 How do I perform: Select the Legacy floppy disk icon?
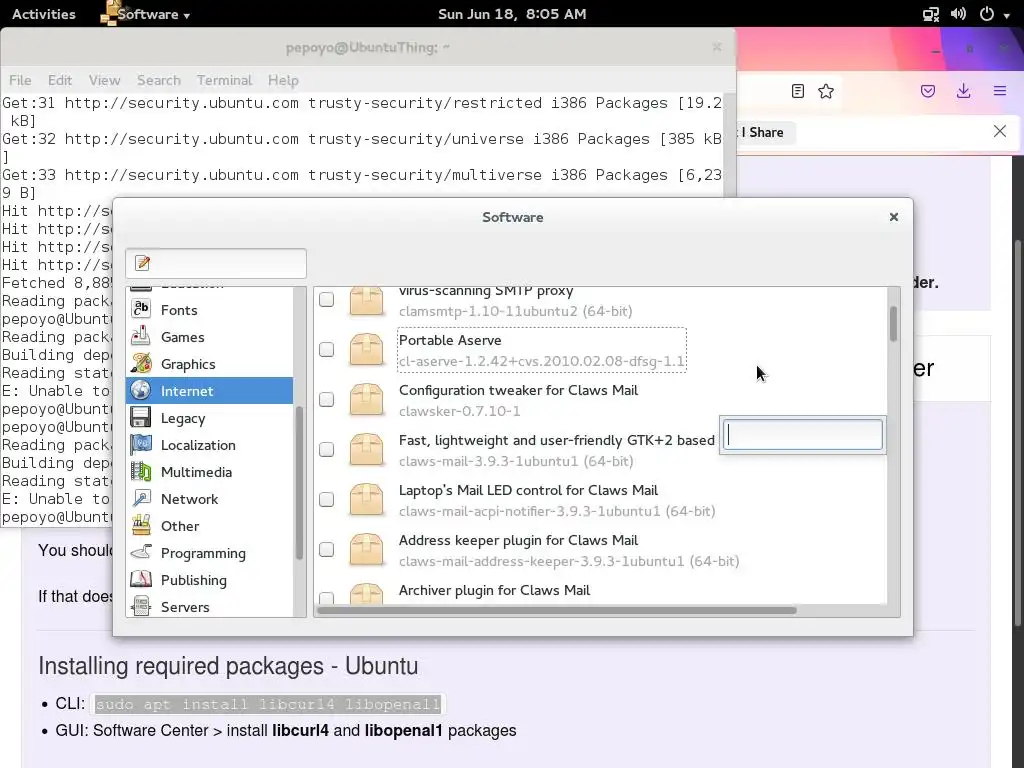(x=141, y=417)
